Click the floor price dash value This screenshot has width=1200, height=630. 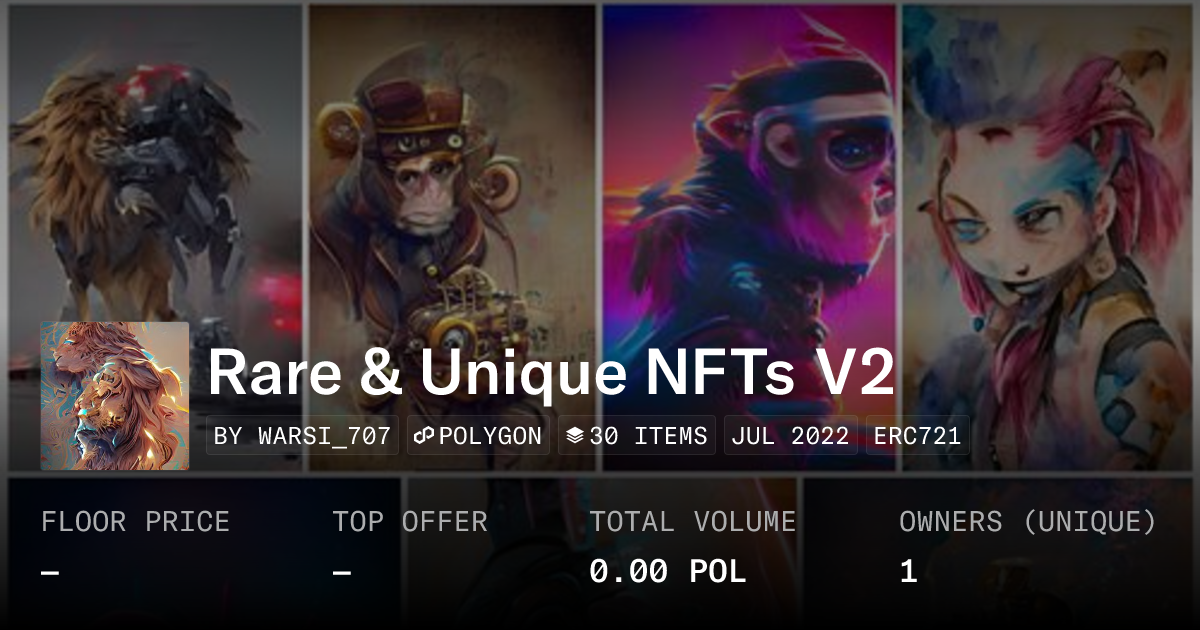click(x=50, y=572)
